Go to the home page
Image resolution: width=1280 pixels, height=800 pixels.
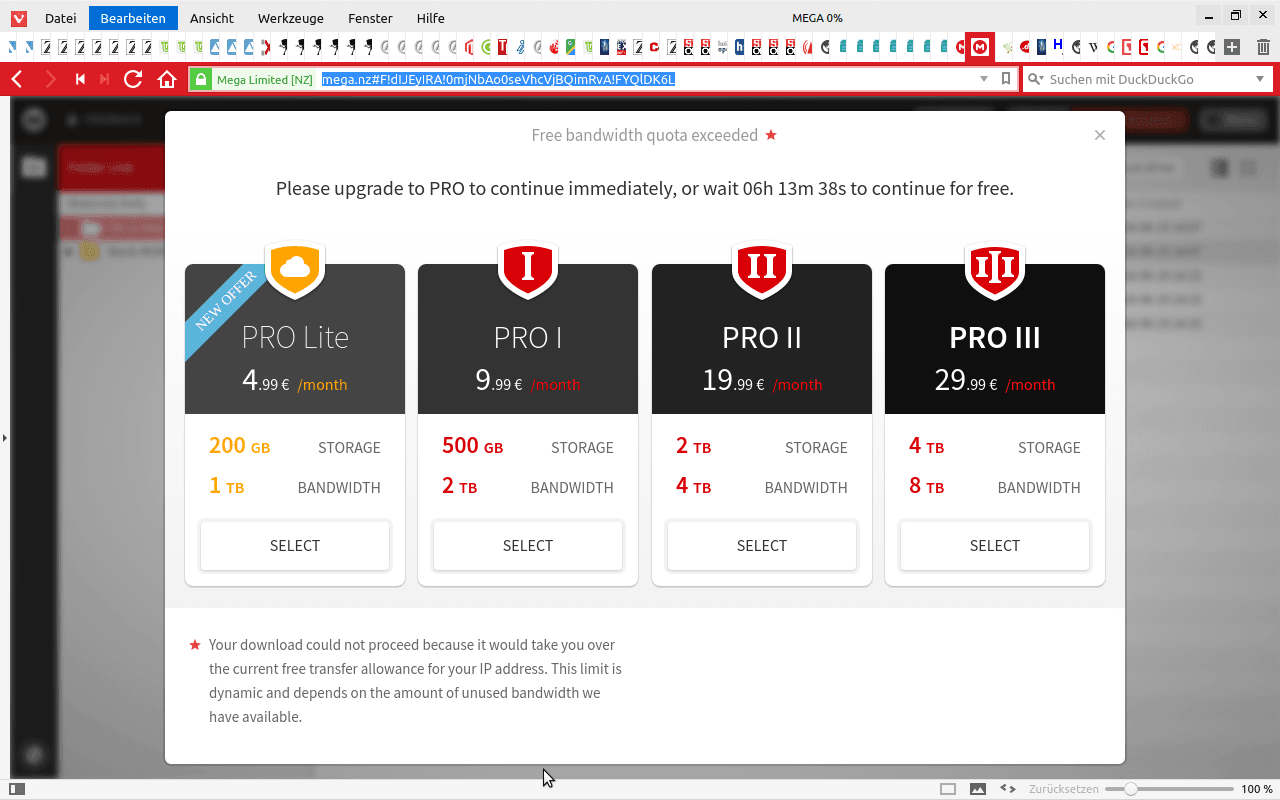[x=167, y=79]
